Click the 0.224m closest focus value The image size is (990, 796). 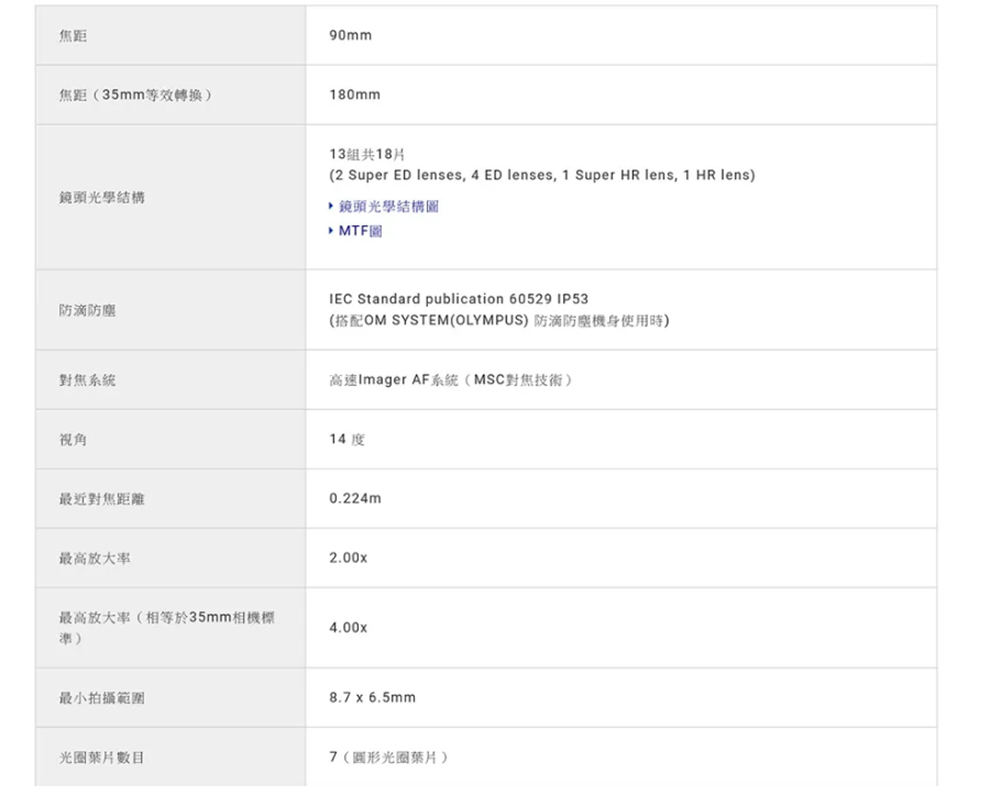tap(355, 498)
